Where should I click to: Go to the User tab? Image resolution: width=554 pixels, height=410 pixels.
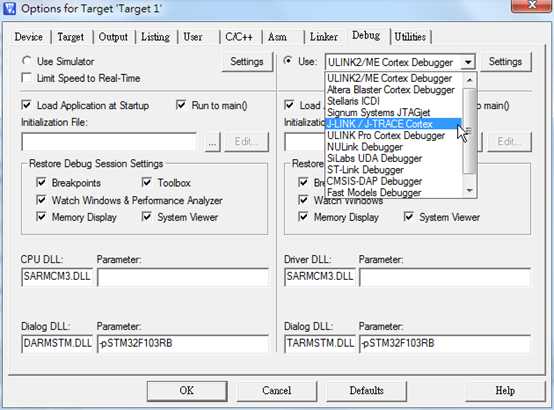click(193, 37)
